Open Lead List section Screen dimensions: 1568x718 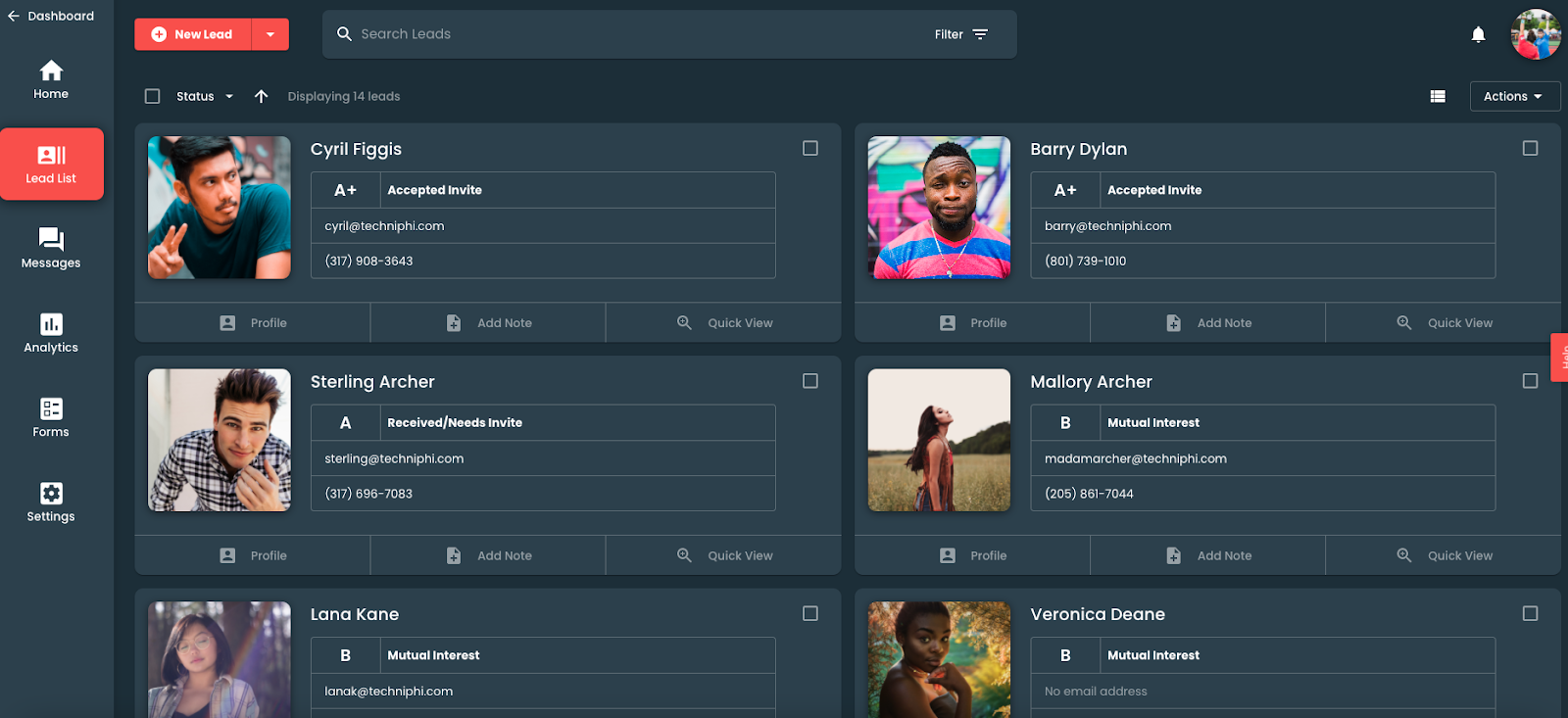tap(51, 165)
